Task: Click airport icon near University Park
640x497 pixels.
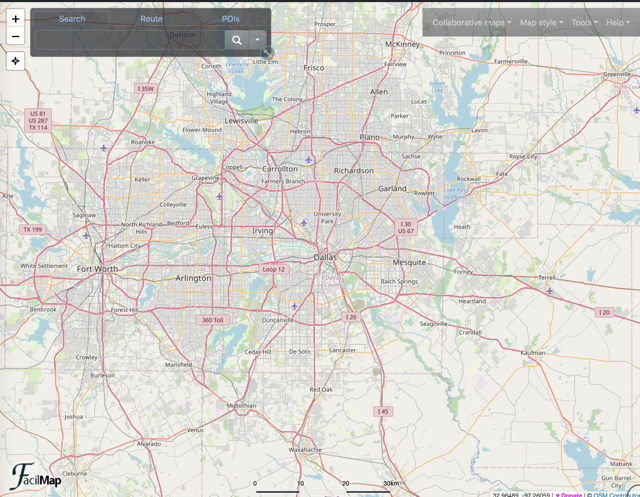Action: click(x=303, y=223)
